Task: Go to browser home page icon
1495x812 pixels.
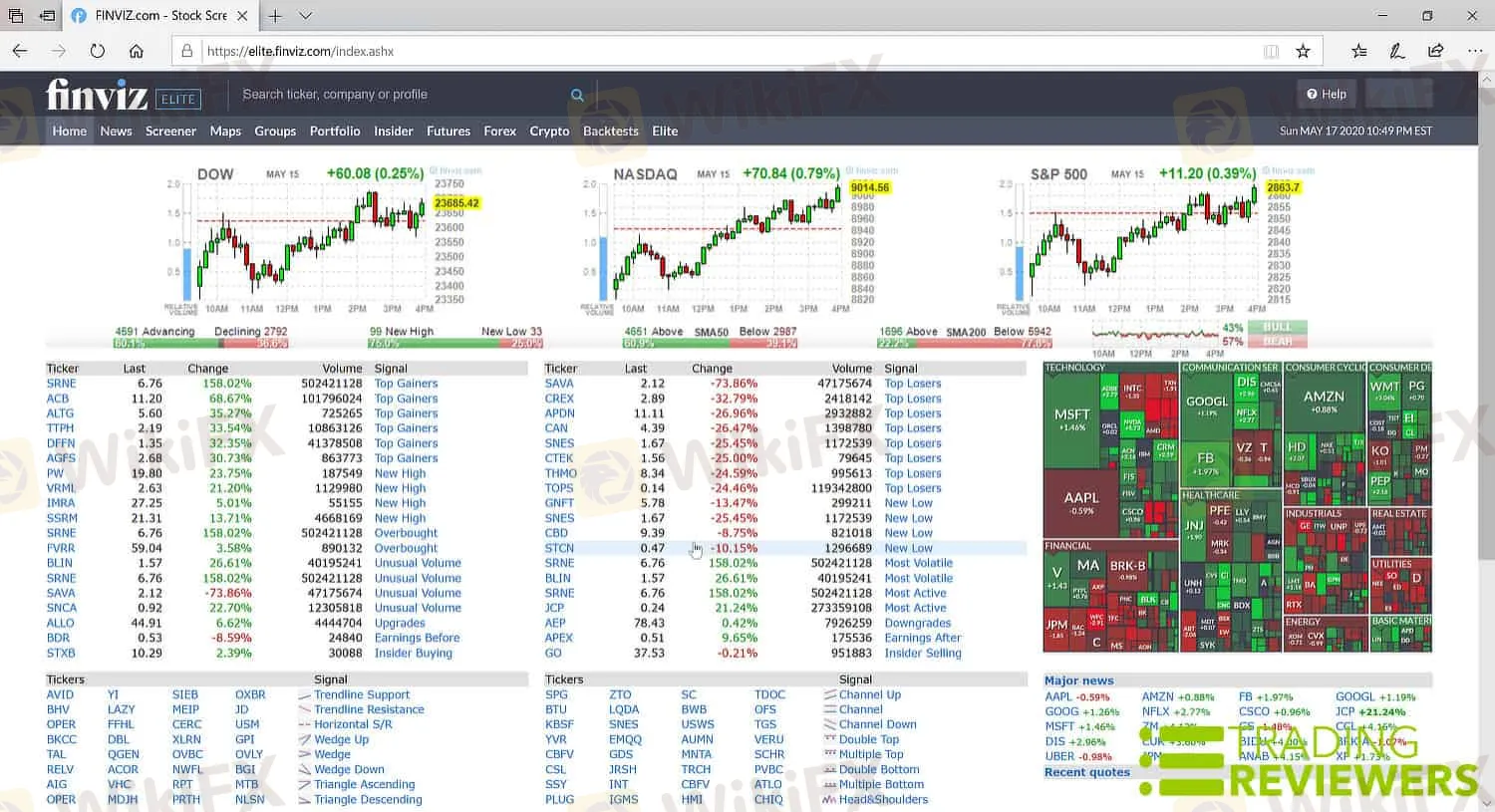Action: (x=137, y=51)
